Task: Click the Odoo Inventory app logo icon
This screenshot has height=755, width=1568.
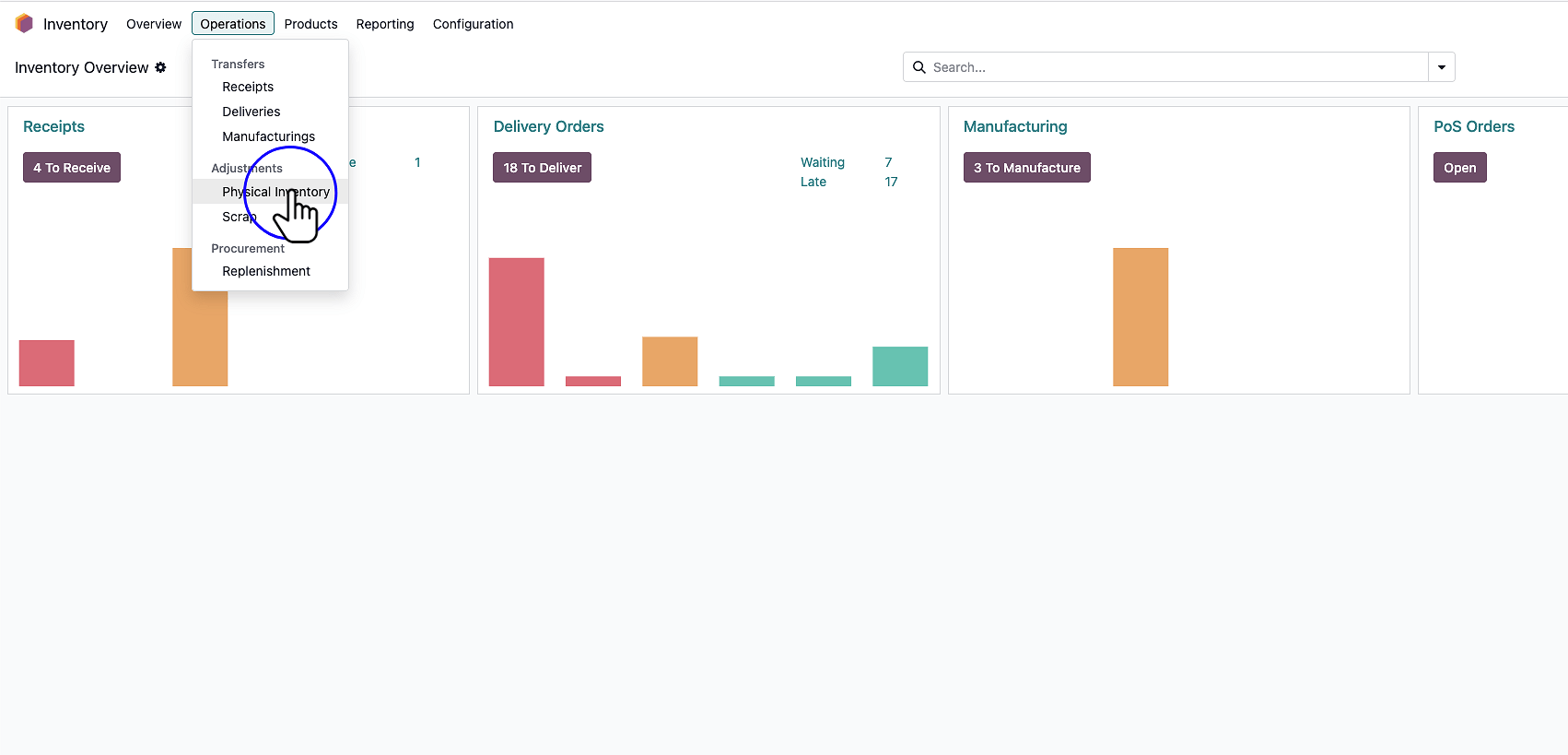Action: click(x=24, y=24)
